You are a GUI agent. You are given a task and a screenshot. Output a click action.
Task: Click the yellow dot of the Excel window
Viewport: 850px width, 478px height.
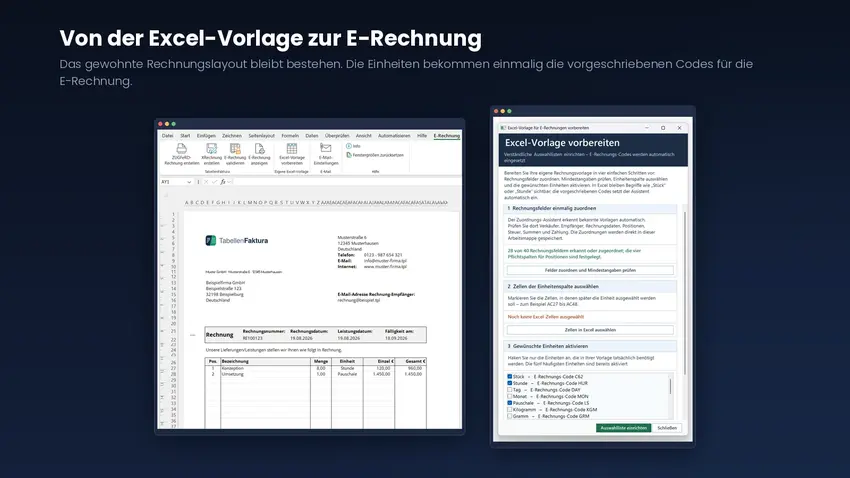click(167, 124)
